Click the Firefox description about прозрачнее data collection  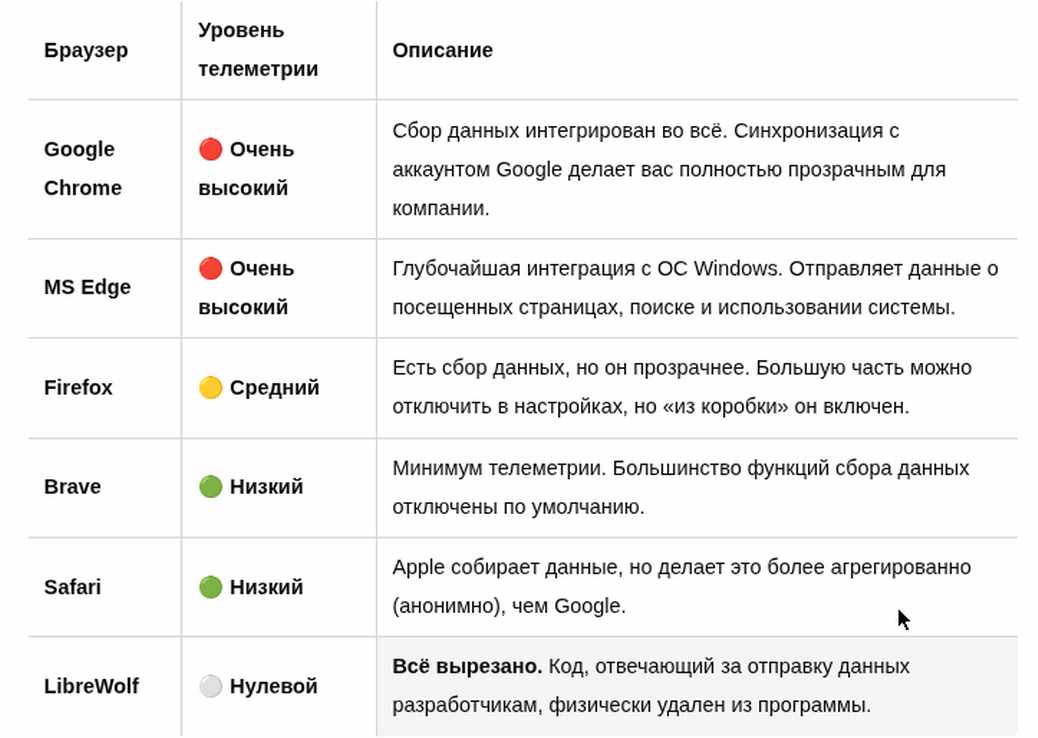pyautogui.click(x=682, y=387)
